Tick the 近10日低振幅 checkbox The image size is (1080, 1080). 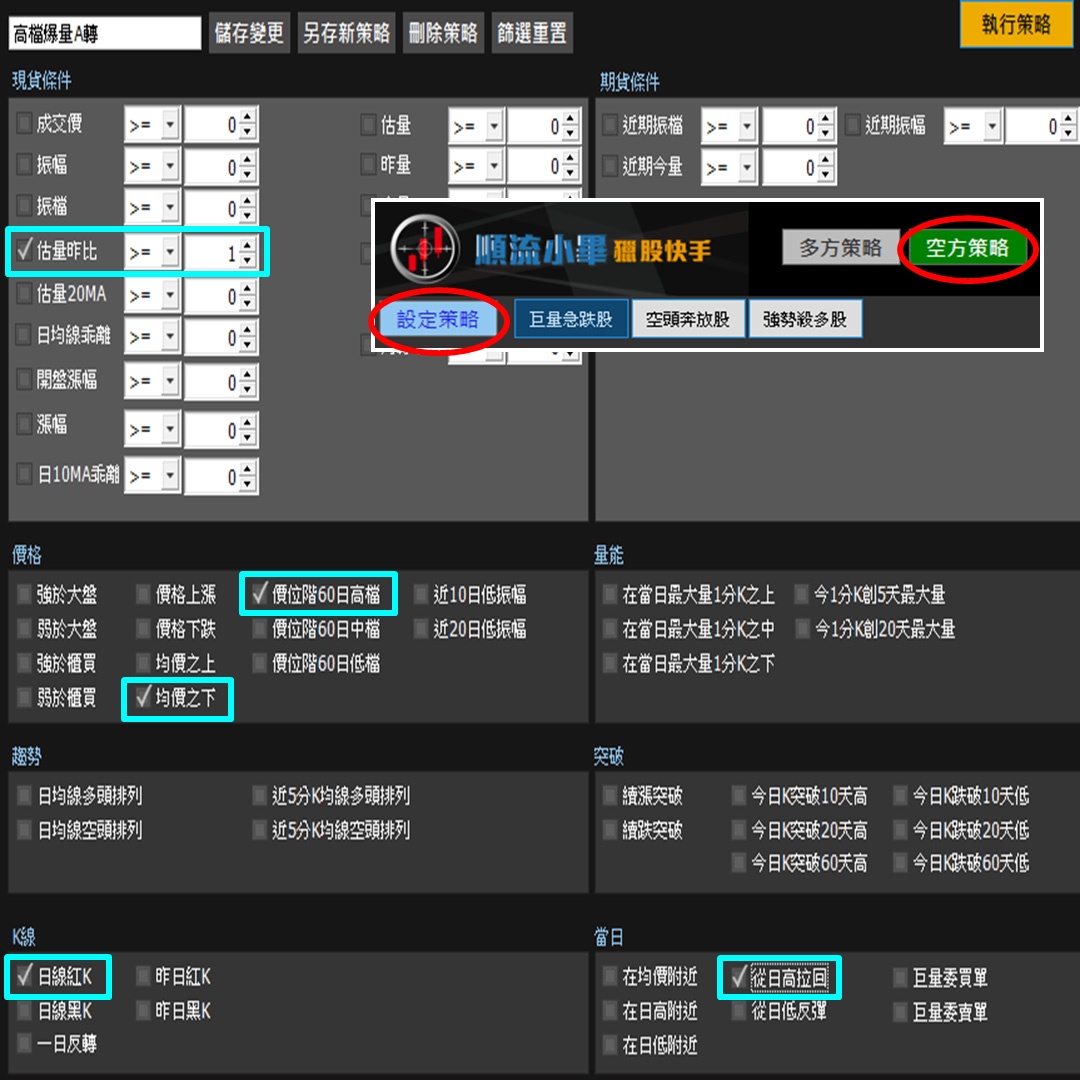[421, 594]
